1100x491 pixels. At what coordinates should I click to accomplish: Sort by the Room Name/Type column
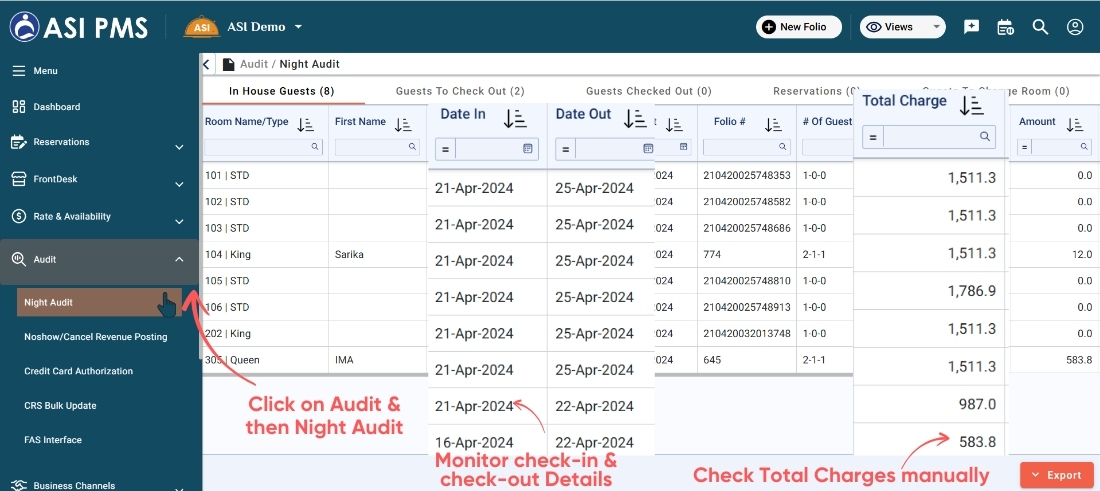click(306, 124)
